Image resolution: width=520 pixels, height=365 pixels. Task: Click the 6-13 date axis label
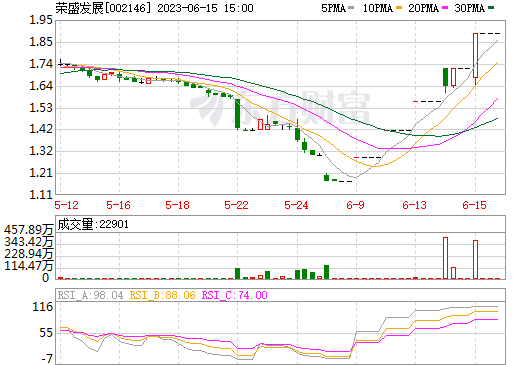[x=415, y=205]
